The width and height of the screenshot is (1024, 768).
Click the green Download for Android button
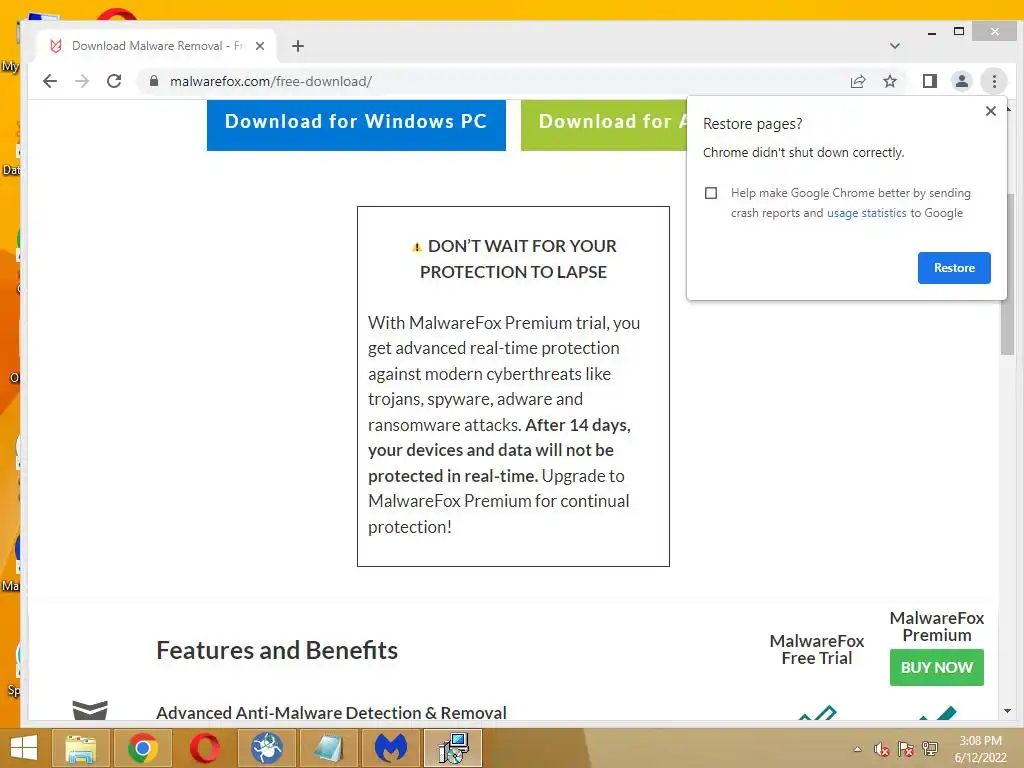tap(604, 124)
